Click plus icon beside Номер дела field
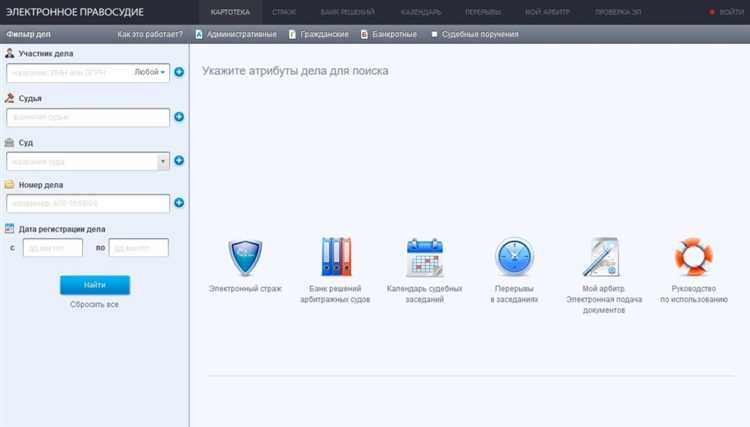This screenshot has width=750, height=427. click(179, 203)
